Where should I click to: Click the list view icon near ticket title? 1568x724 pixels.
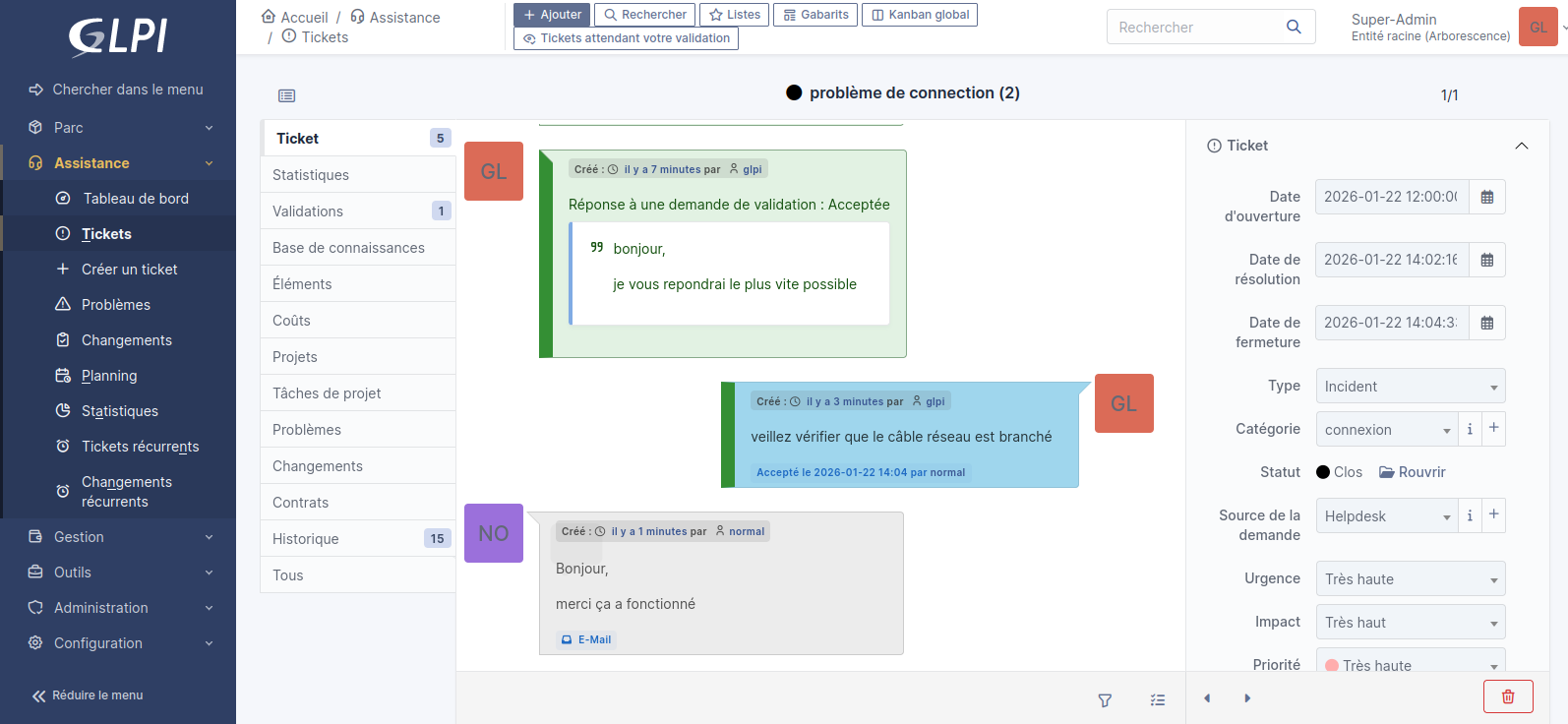(286, 95)
